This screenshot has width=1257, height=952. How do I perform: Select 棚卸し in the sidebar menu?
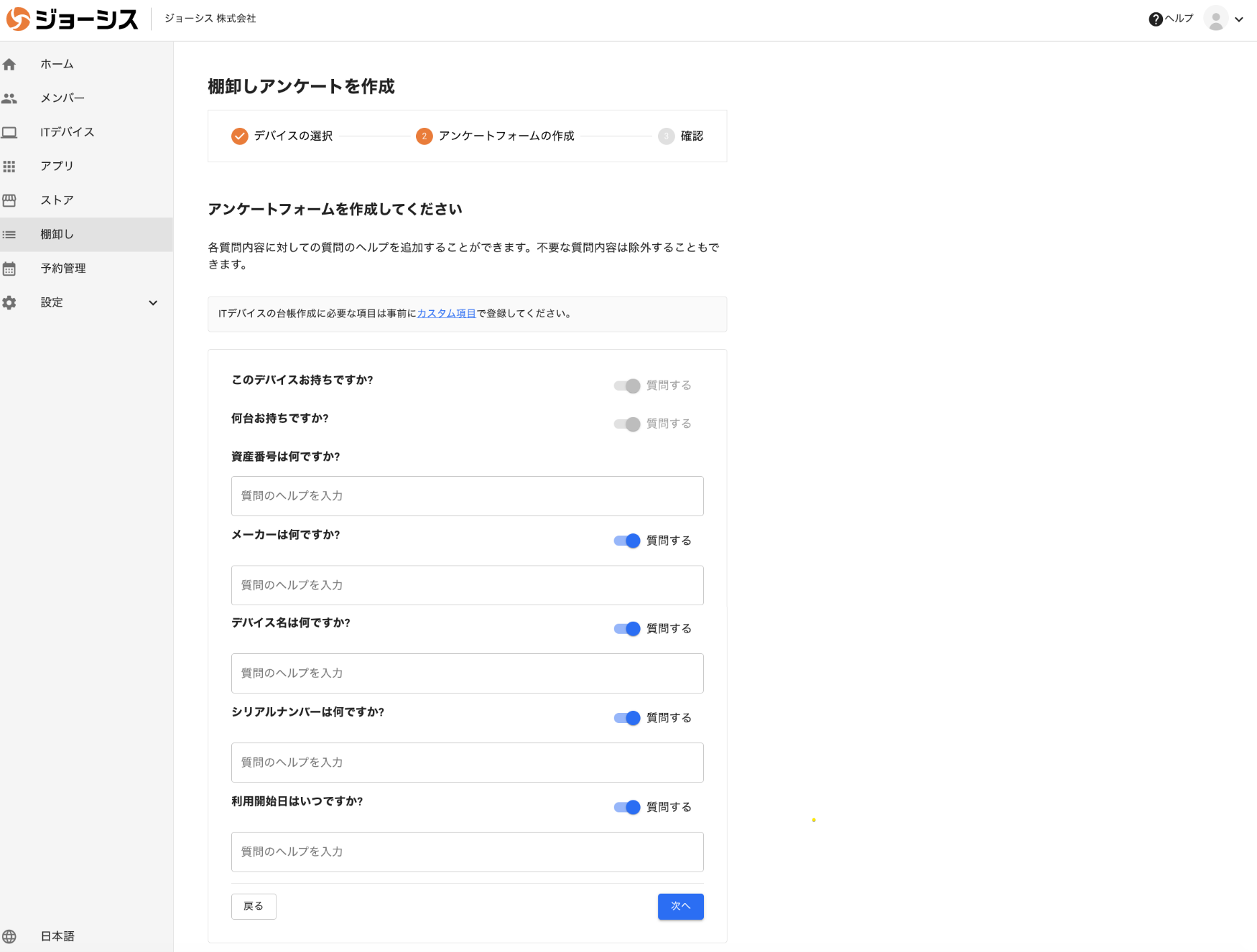tap(57, 234)
